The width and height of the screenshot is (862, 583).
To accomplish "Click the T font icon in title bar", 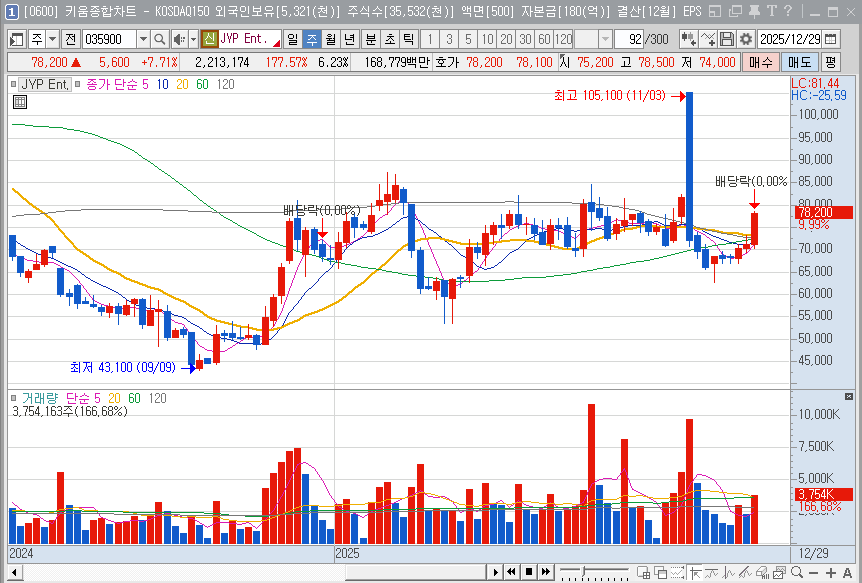I will 771,11.
